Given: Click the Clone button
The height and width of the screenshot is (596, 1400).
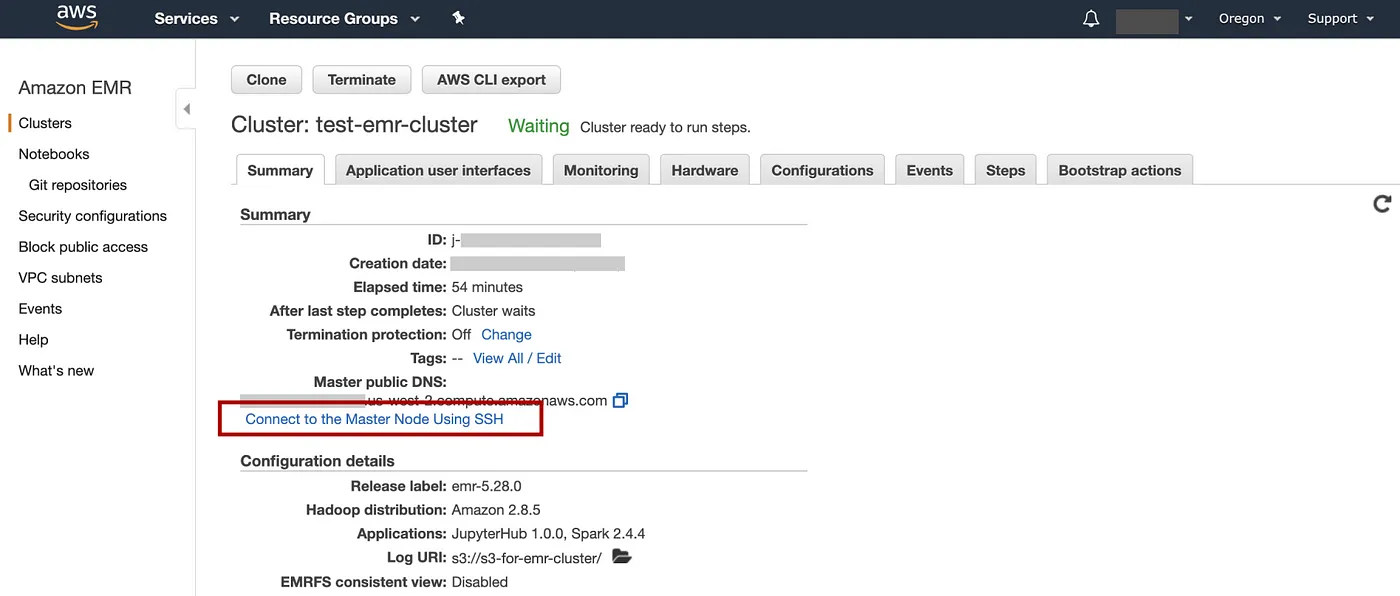Looking at the screenshot, I should (266, 80).
